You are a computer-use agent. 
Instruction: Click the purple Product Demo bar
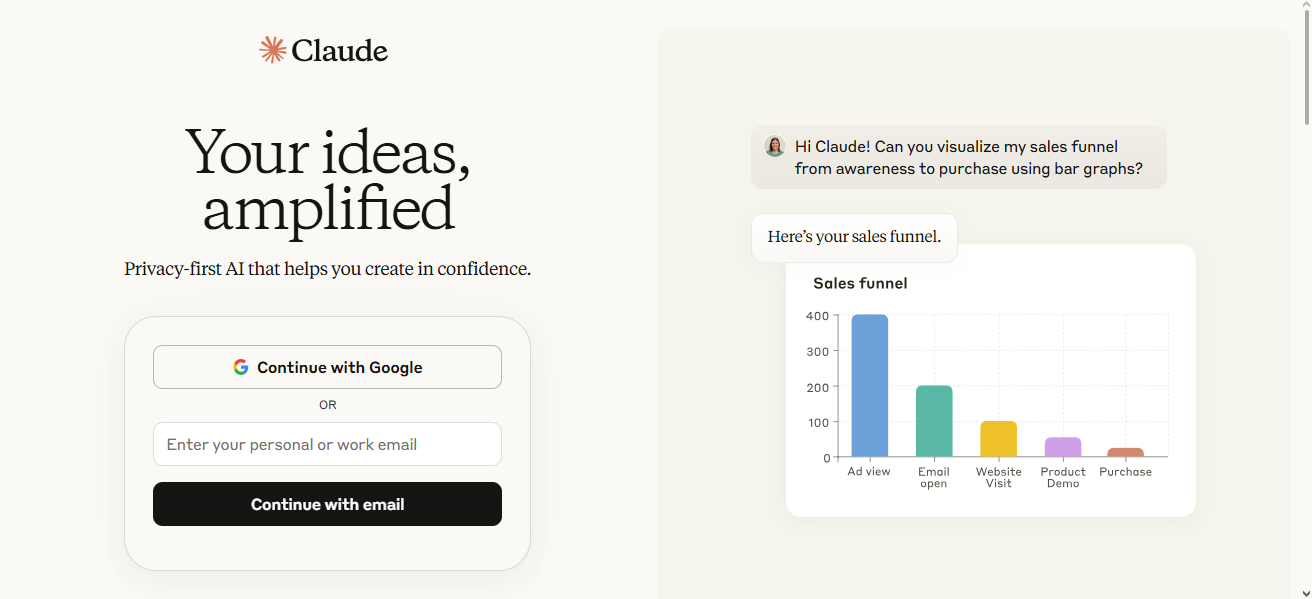point(1063,447)
